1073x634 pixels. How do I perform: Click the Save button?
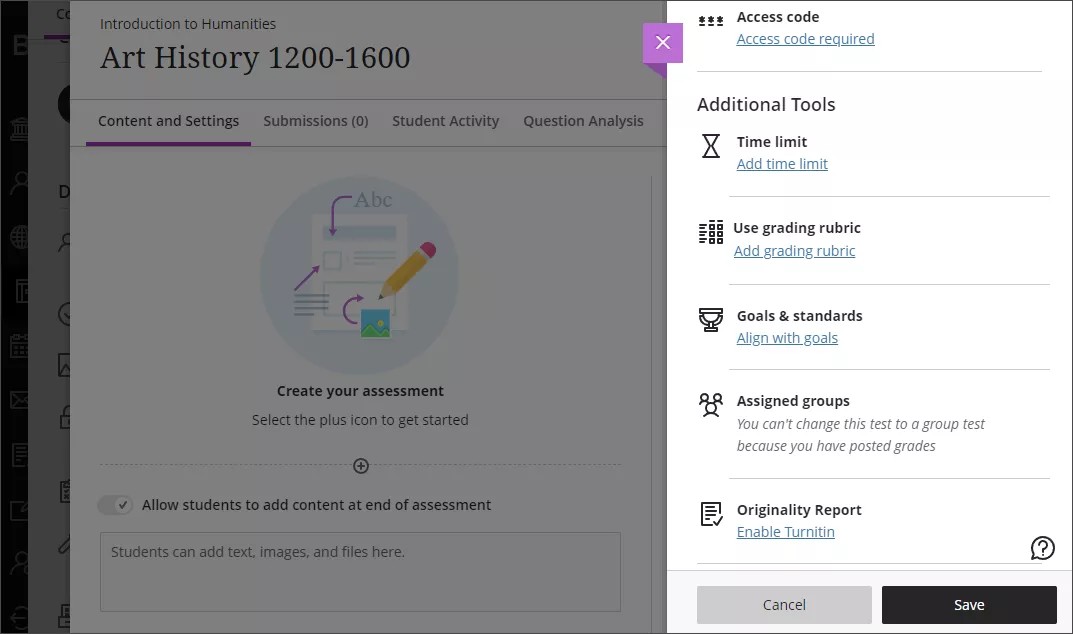pyautogui.click(x=968, y=604)
